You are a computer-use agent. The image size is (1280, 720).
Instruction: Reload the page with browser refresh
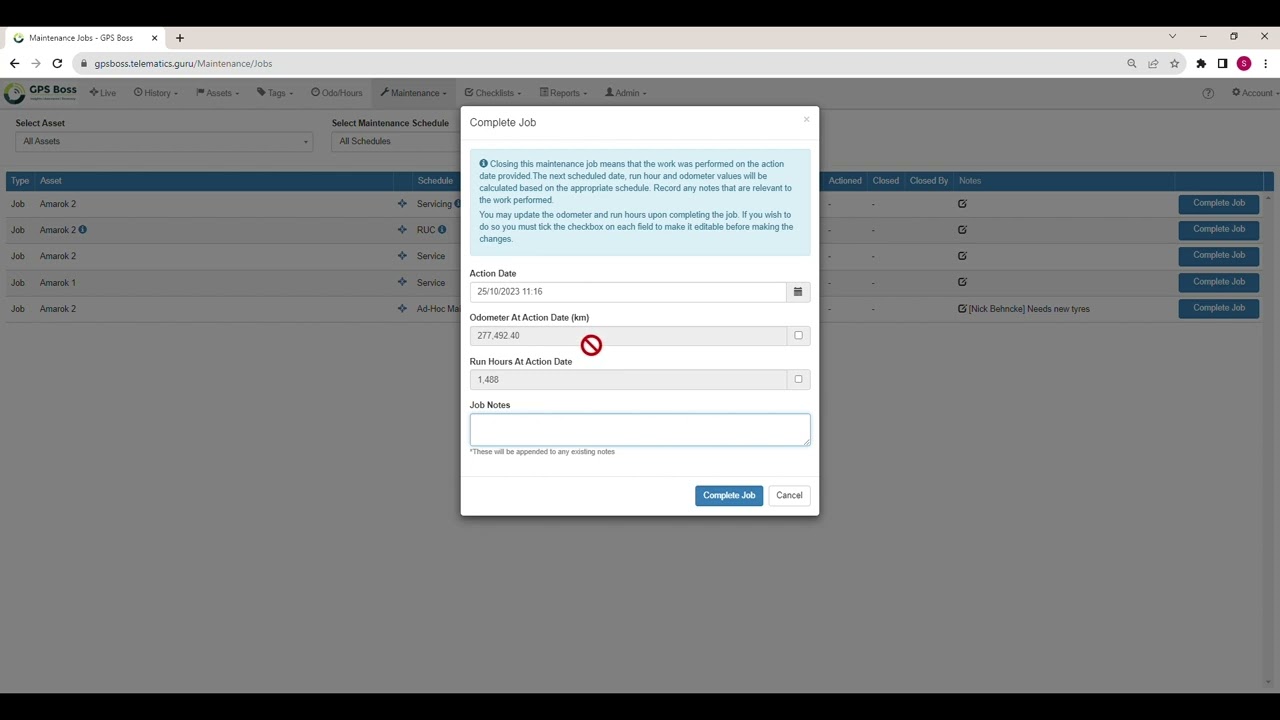(57, 63)
